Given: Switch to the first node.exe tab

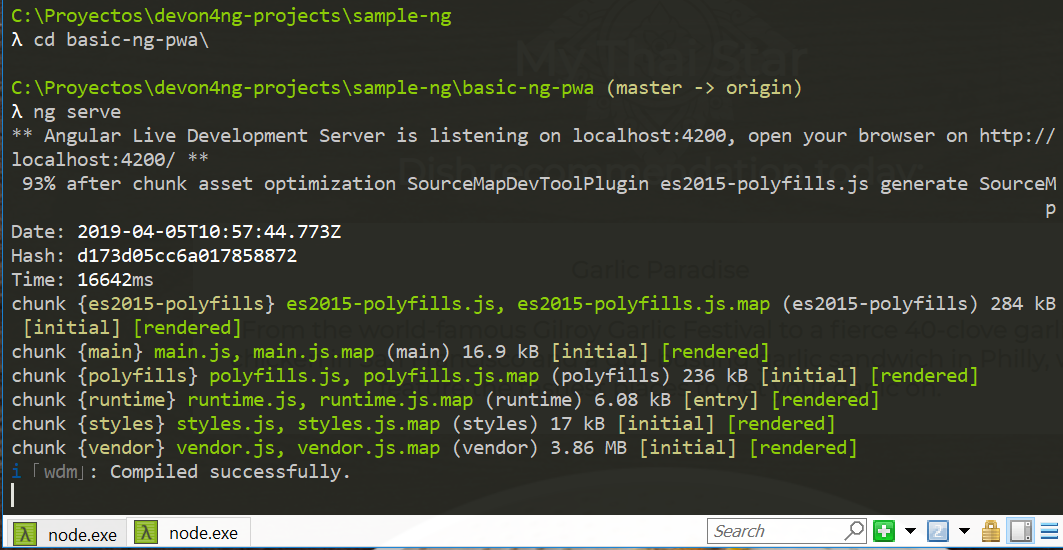Looking at the screenshot, I should (x=81, y=534).
